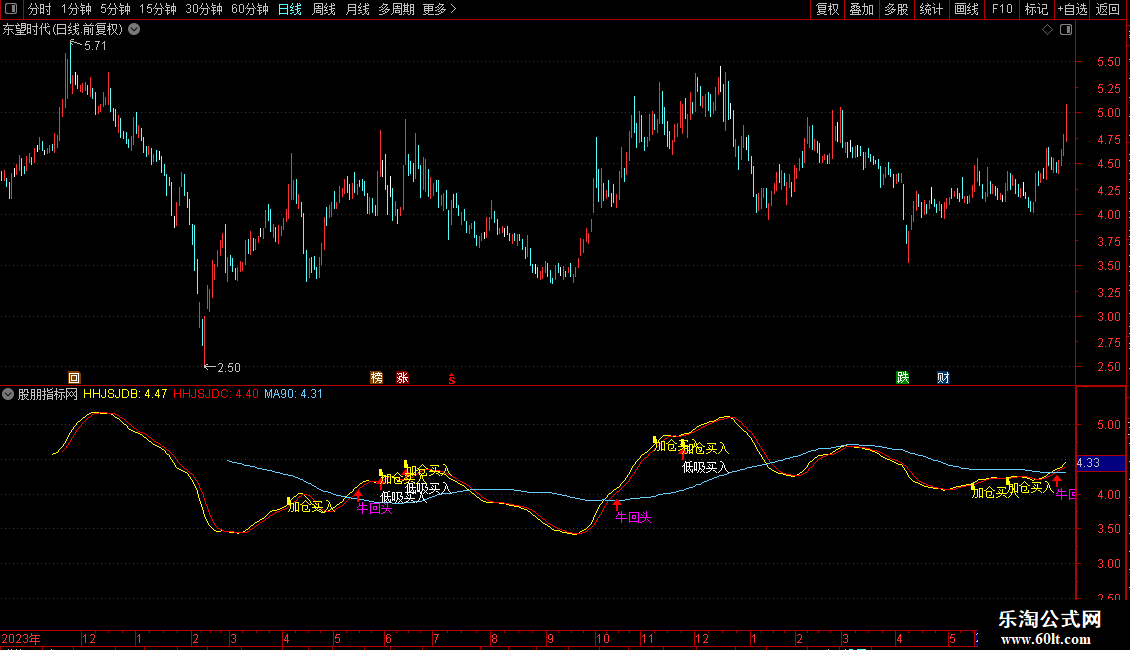
Task: Add stock to watchlist with +自选
Action: click(x=1072, y=9)
